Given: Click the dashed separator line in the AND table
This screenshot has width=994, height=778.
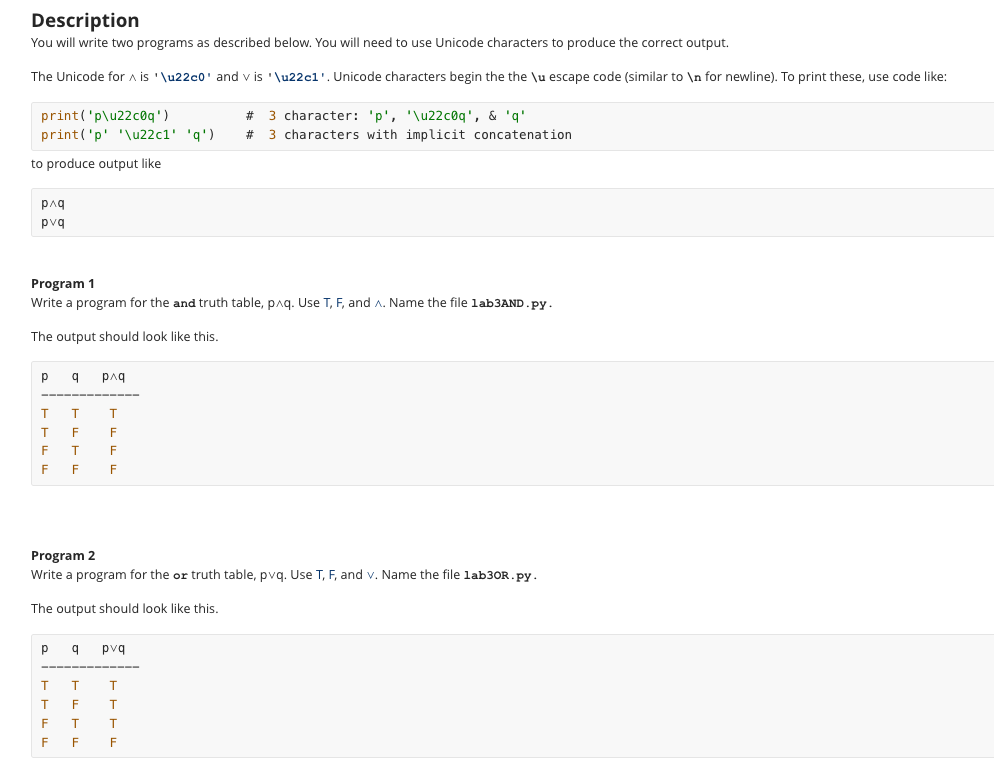Looking at the screenshot, I should click(x=88, y=394).
